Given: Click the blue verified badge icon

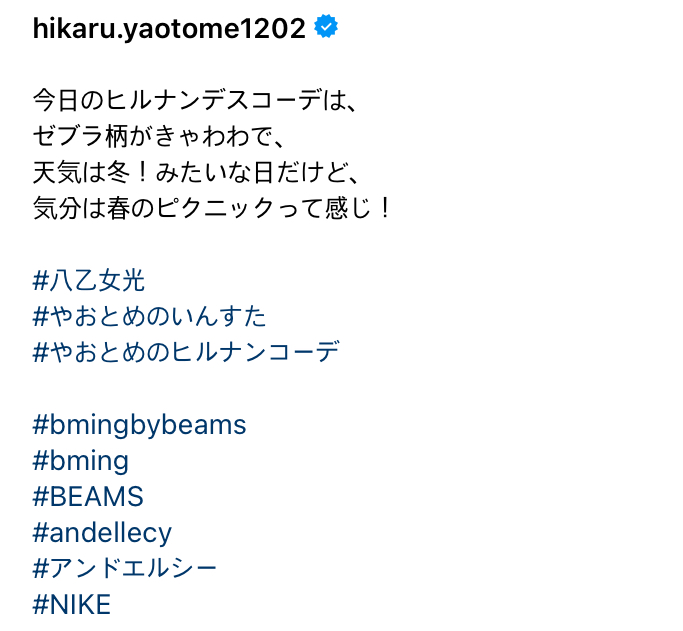Looking at the screenshot, I should 326,29.
